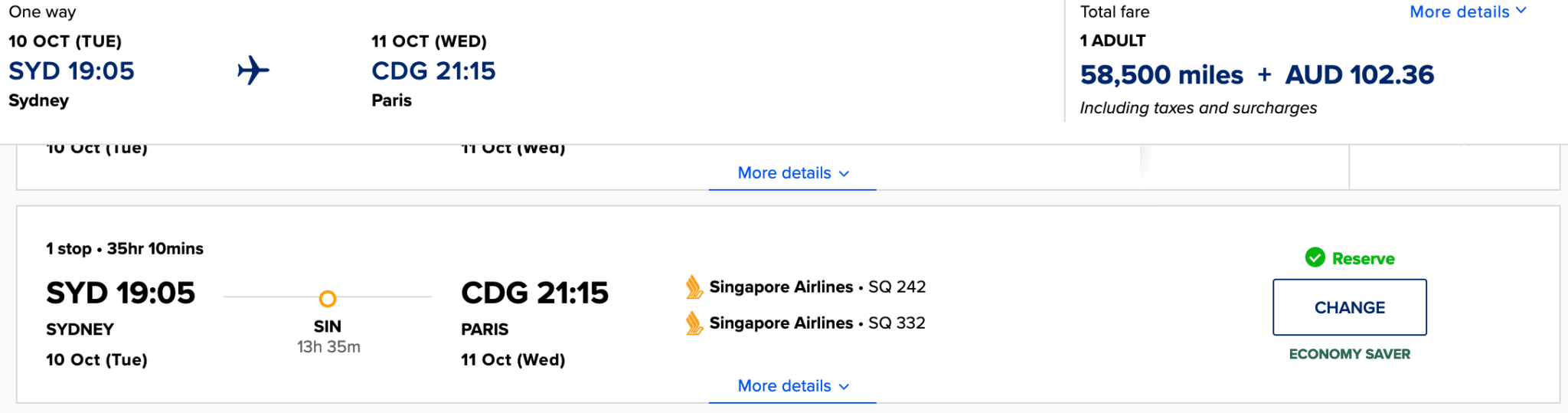Click the 13h 35m layover duration
The height and width of the screenshot is (413, 1568).
(x=328, y=347)
